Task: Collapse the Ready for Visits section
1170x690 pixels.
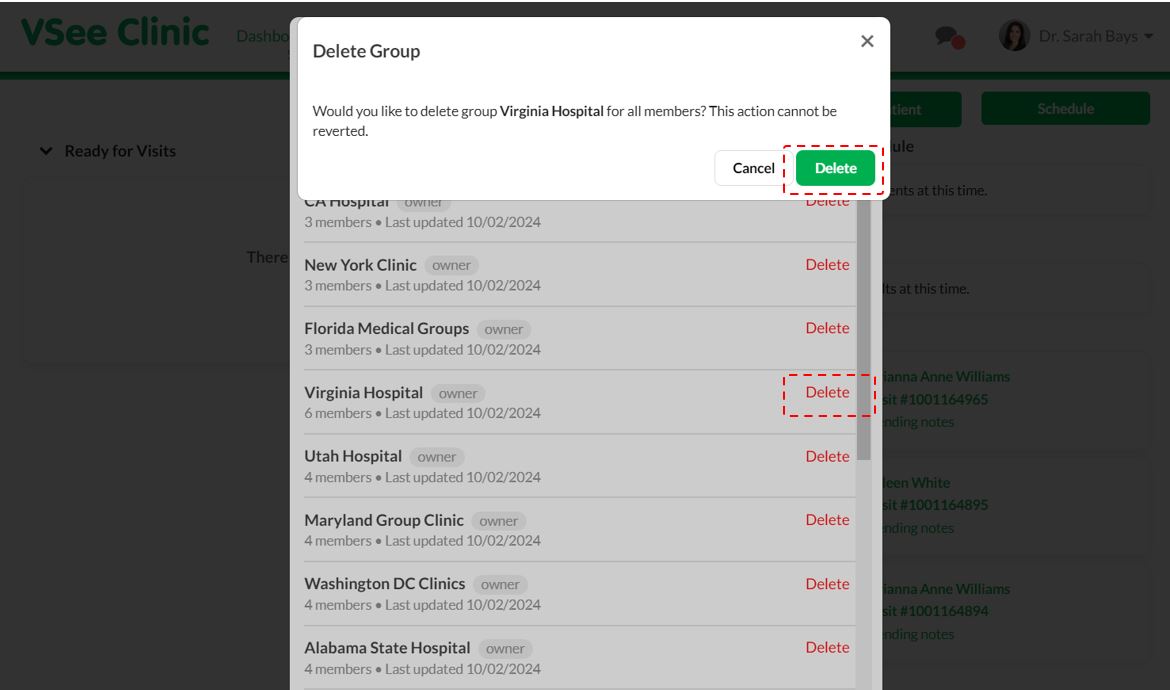Action: [x=46, y=151]
